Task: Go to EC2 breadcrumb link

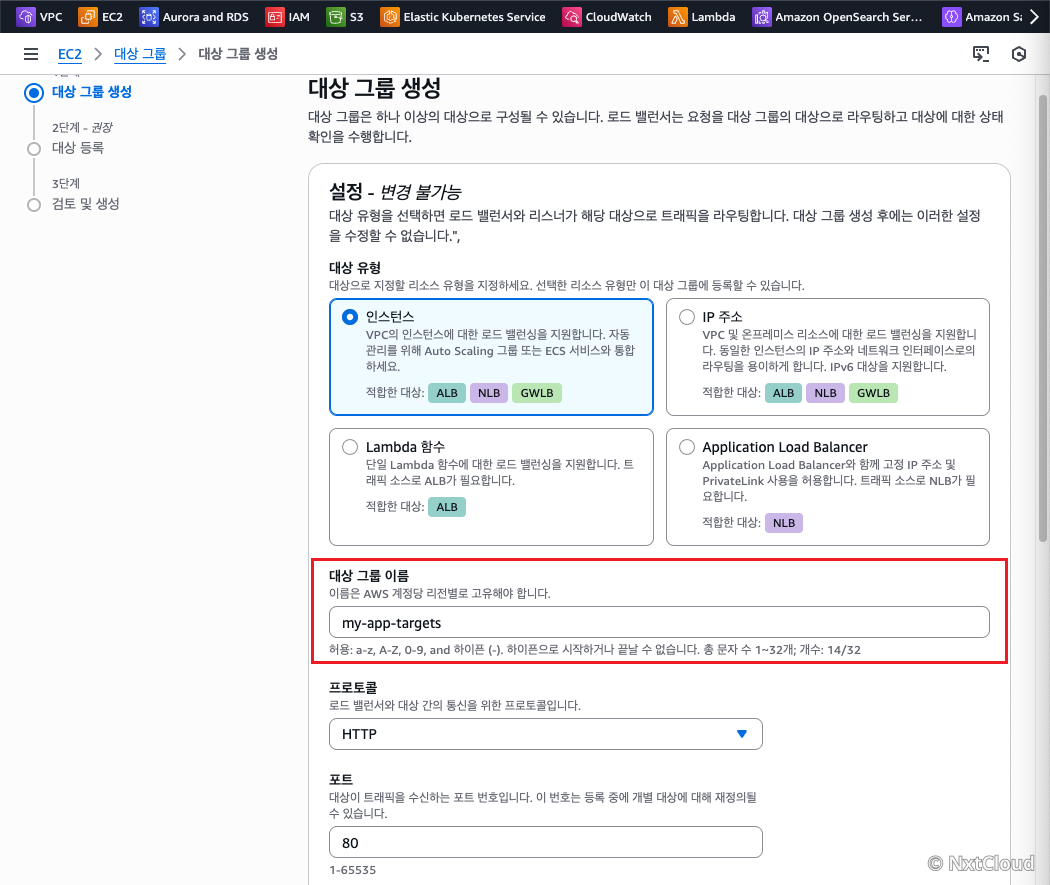Action: [70, 54]
